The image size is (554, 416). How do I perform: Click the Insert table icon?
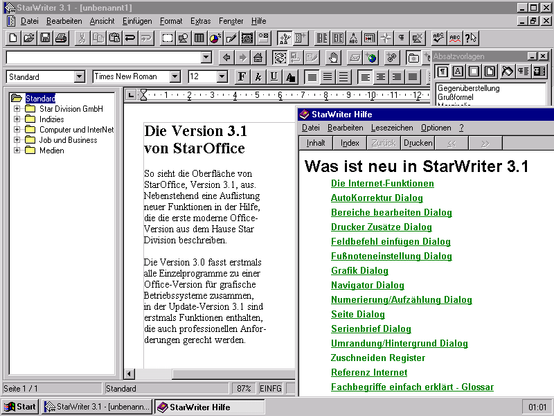[x=199, y=38]
